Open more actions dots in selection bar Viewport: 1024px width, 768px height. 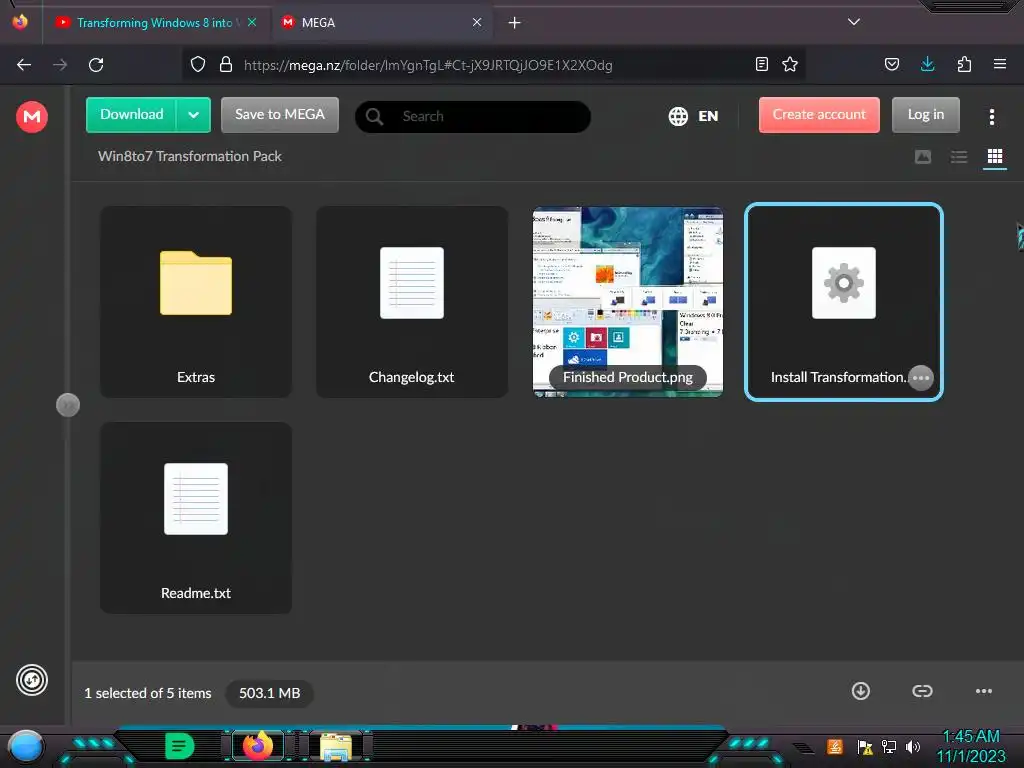984,691
